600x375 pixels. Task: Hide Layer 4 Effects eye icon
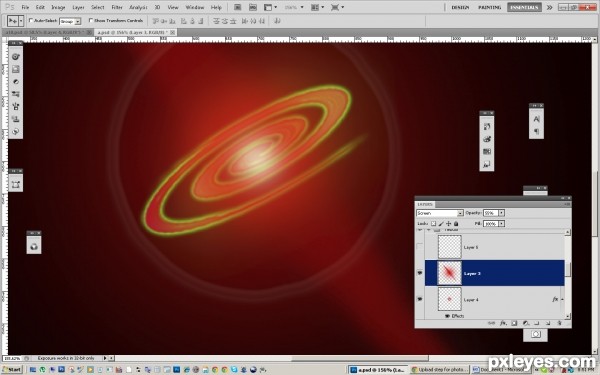click(x=447, y=316)
